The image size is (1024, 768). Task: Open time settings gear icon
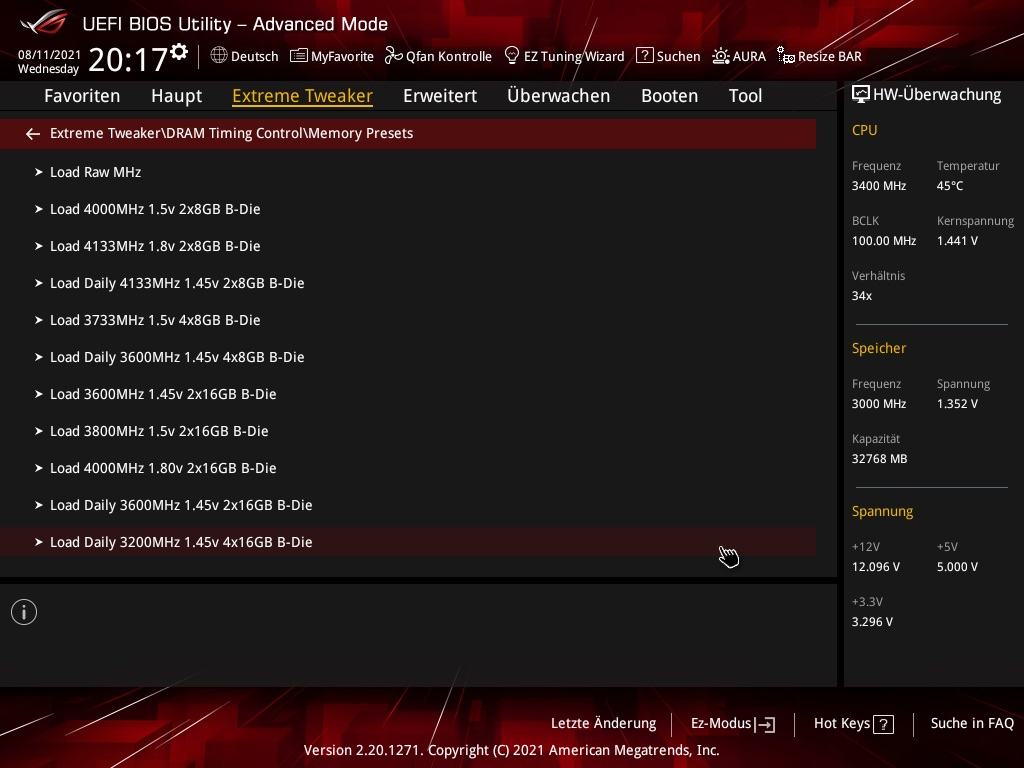pos(179,52)
